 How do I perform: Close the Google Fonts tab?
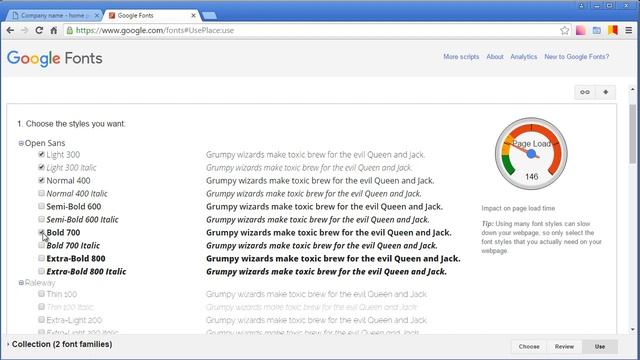coord(193,16)
